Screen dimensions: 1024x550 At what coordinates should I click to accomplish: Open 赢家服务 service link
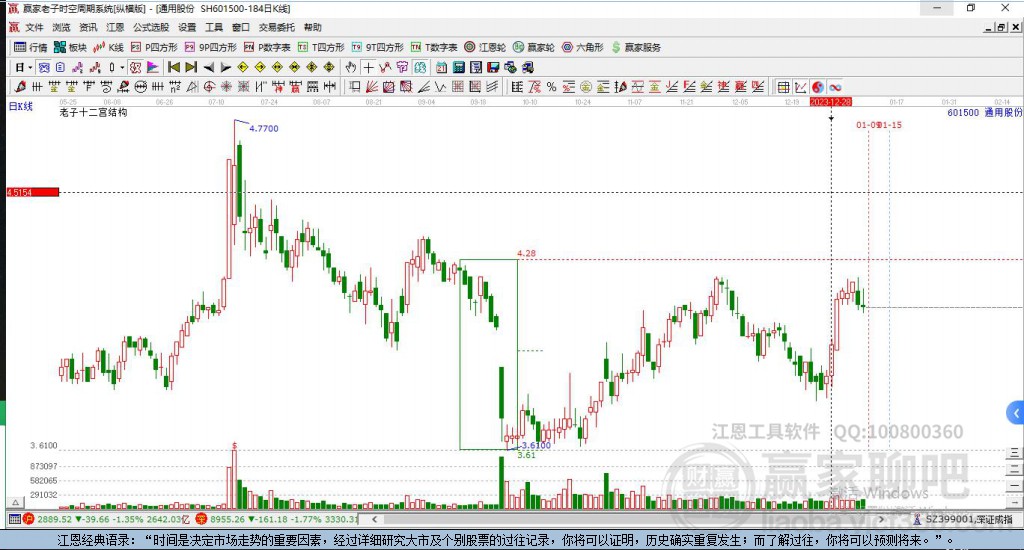tap(637, 47)
